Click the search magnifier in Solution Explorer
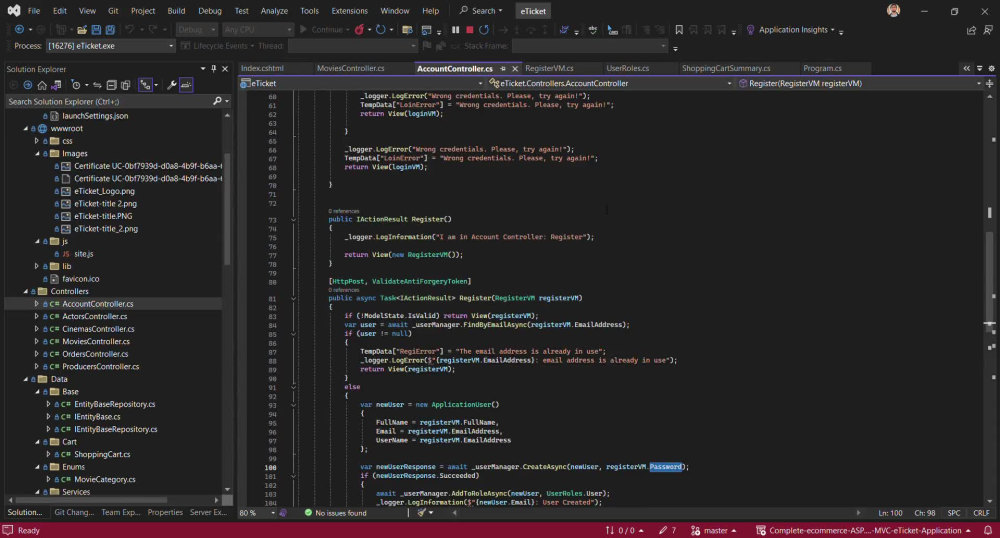Image resolution: width=1000 pixels, height=538 pixels. [217, 101]
